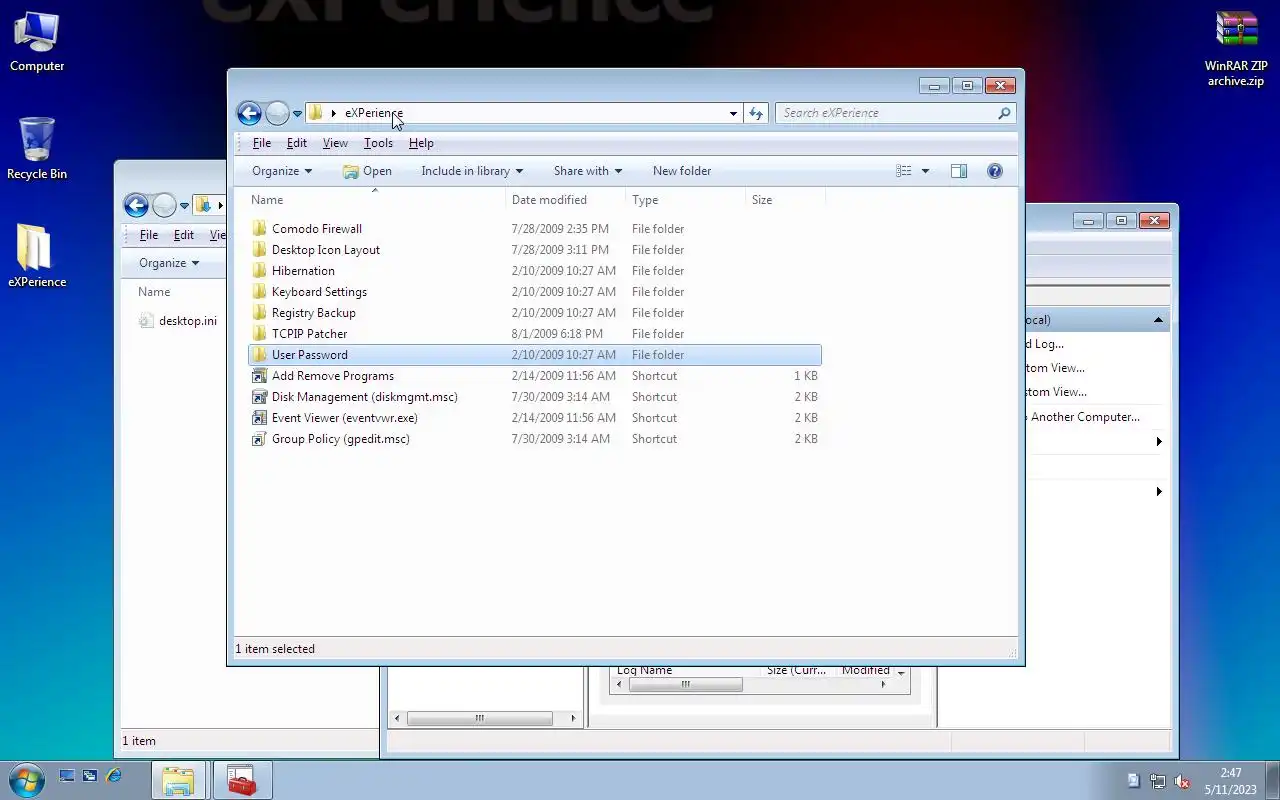
Task: Open the Organize dropdown in the back Explorer window
Action: point(169,263)
